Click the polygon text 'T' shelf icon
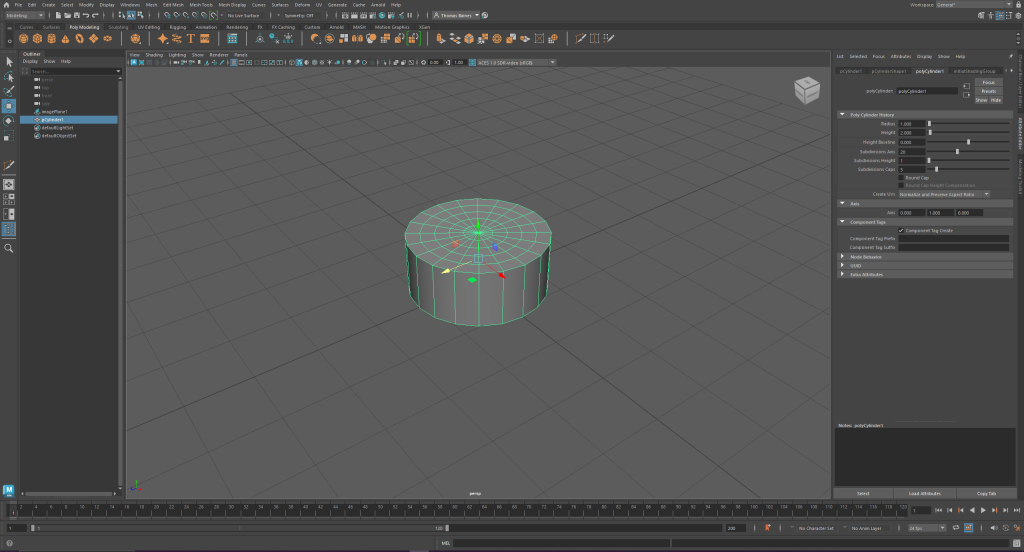Screen dimensions: 1024x552 point(191,38)
